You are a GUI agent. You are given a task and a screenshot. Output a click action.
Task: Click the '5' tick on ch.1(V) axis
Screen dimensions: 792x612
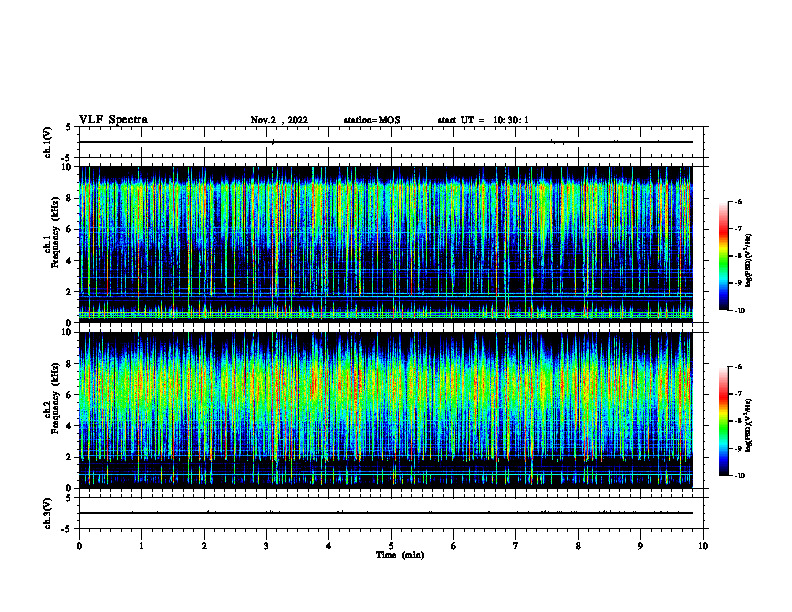(69, 127)
